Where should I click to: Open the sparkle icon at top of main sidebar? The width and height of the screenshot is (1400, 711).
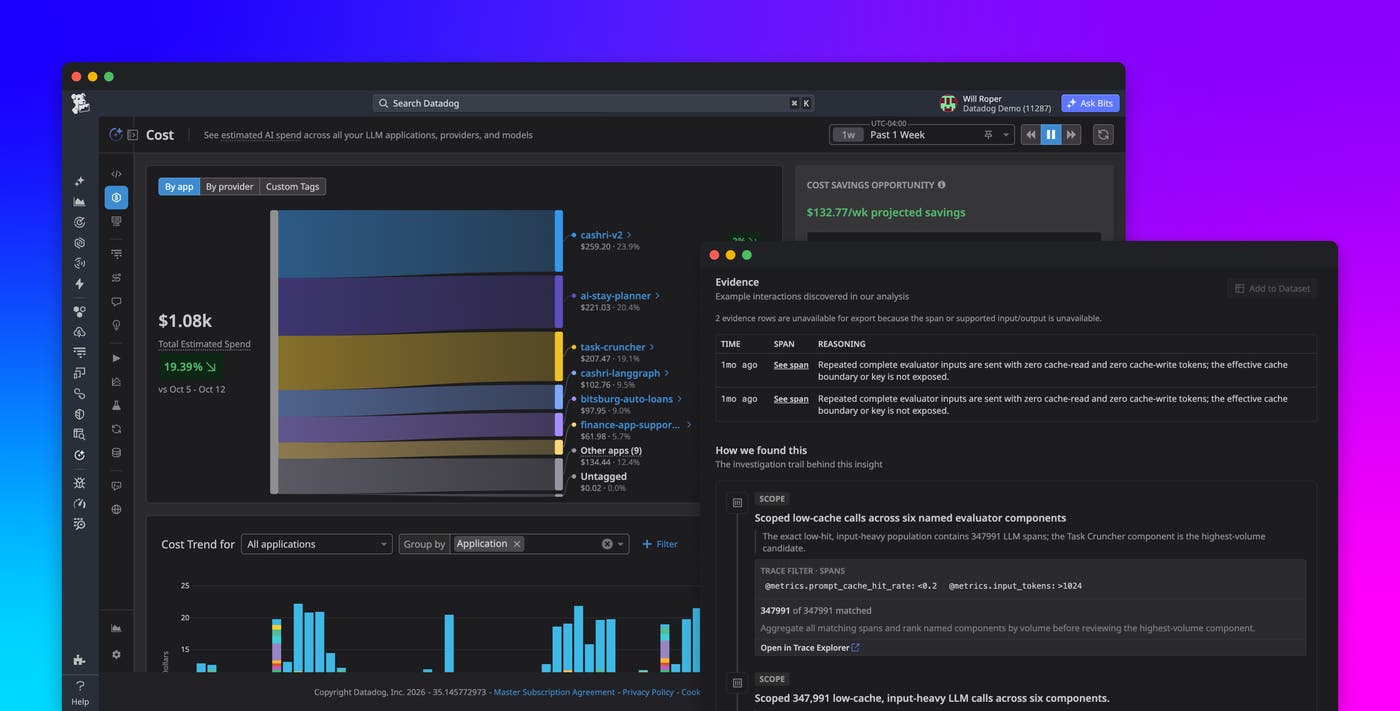79,181
